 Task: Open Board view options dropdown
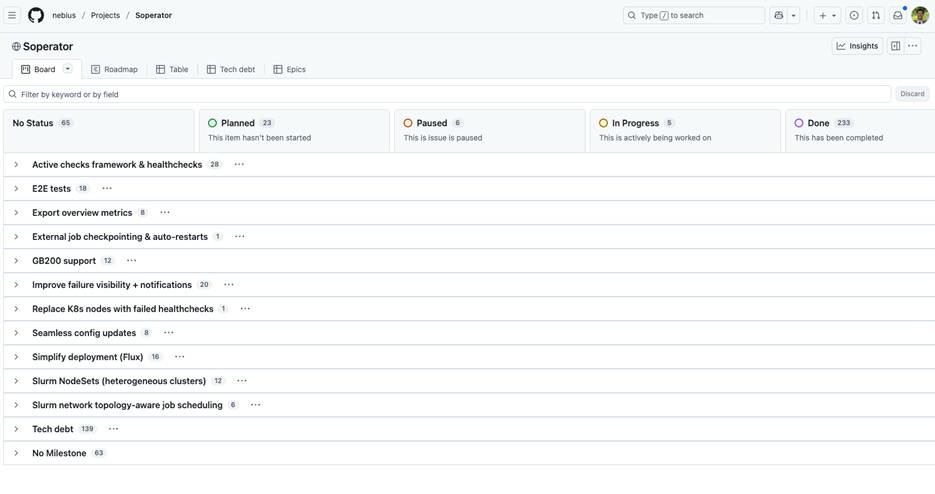(x=68, y=69)
